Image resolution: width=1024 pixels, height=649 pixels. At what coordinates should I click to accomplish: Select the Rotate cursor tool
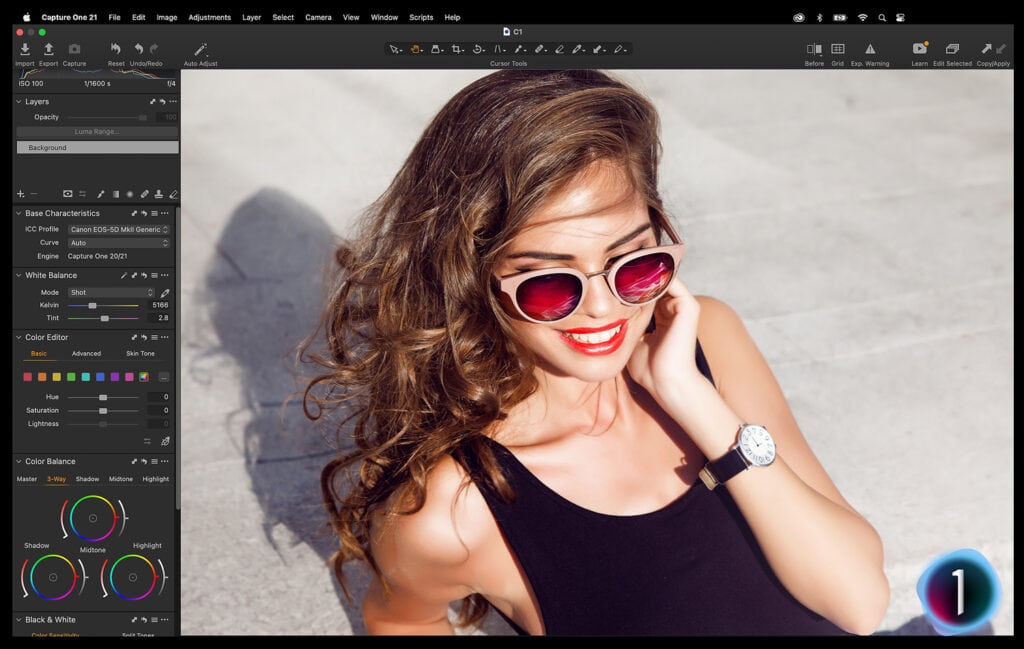478,49
